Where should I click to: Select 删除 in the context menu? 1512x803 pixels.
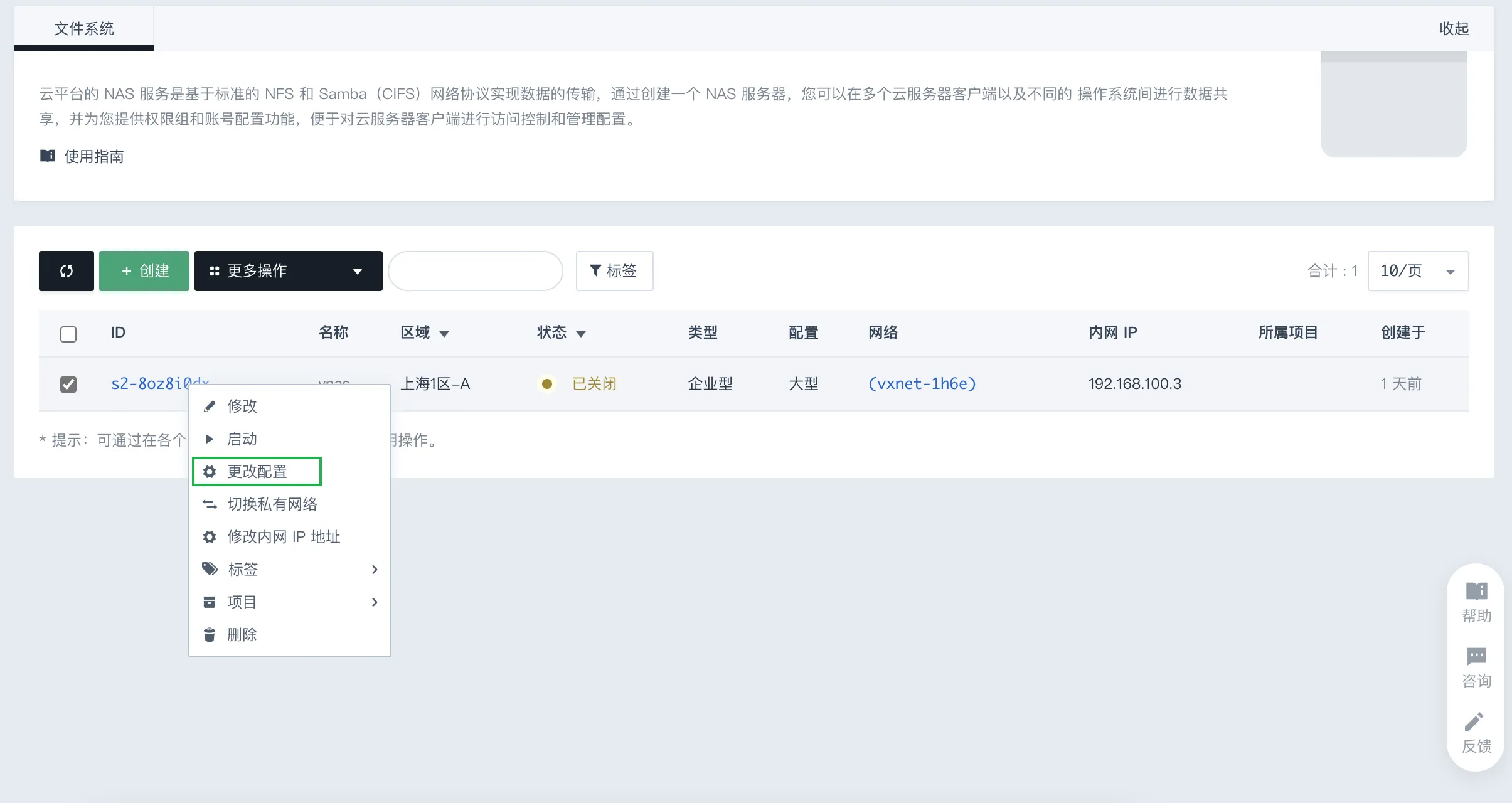[290, 634]
